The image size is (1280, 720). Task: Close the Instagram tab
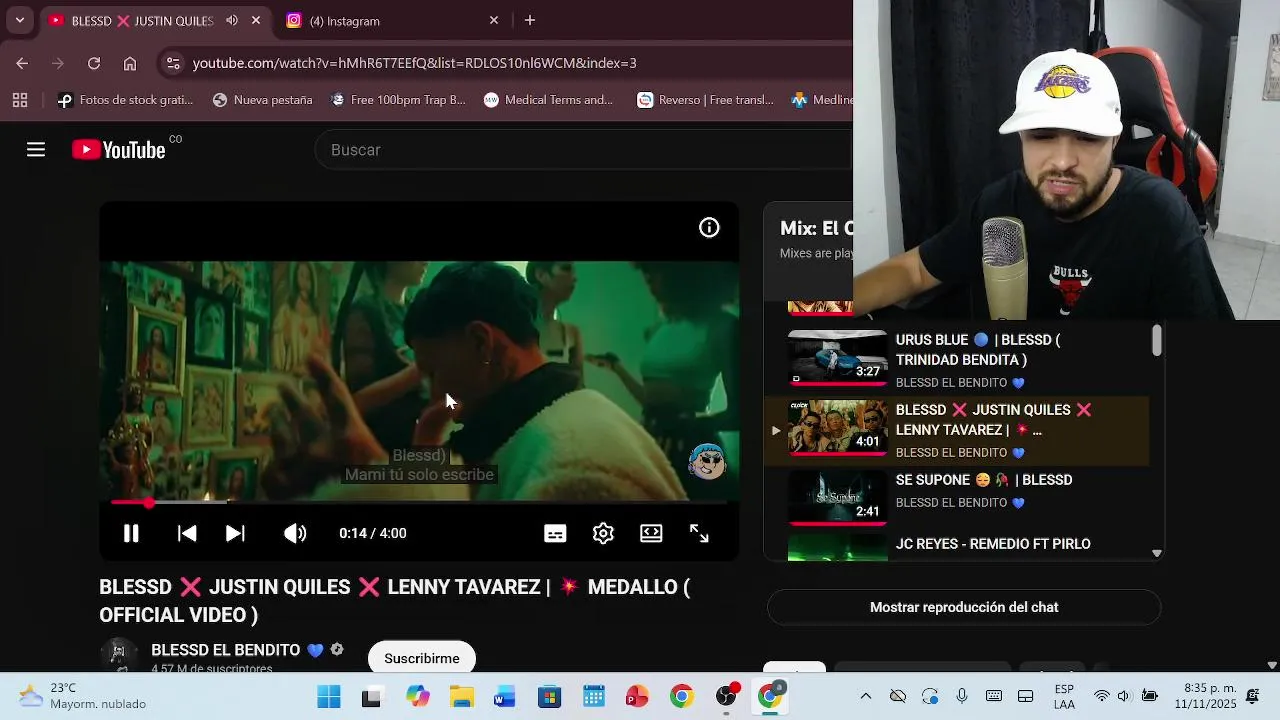(x=494, y=20)
